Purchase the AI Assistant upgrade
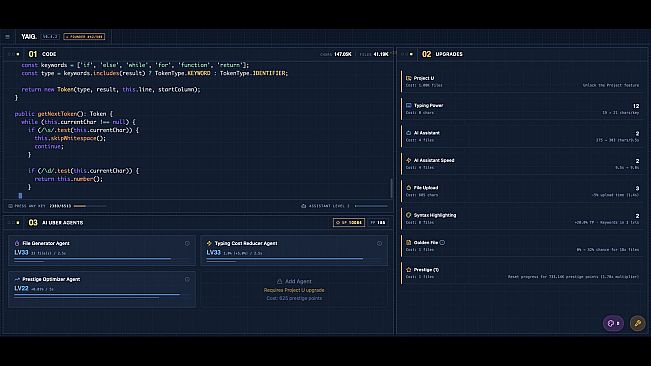Screen dimensions: 651x366 point(522,136)
